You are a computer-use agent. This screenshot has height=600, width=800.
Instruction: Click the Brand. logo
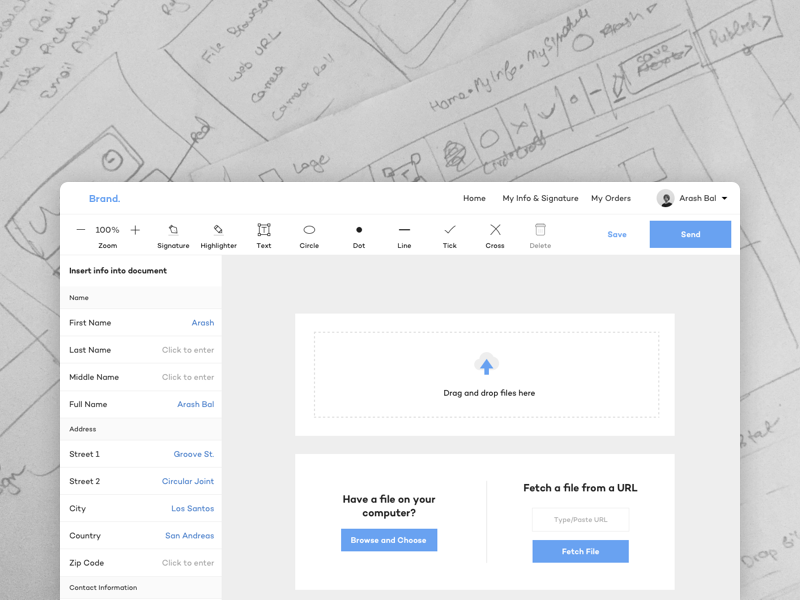(105, 198)
